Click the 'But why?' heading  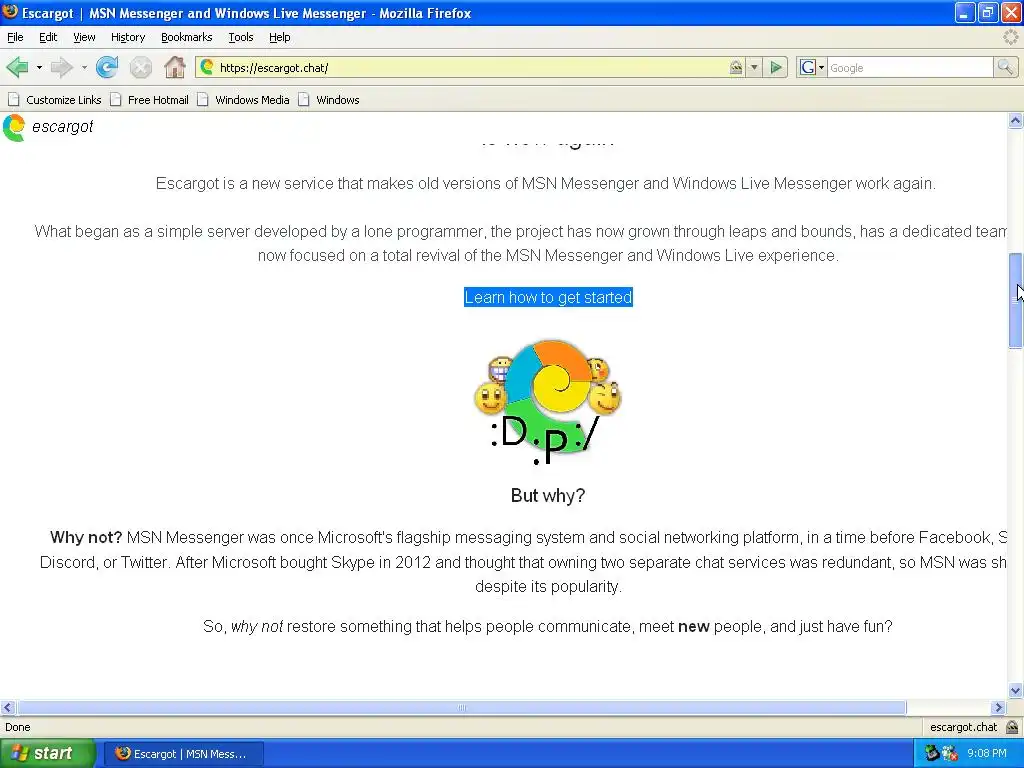tap(548, 495)
